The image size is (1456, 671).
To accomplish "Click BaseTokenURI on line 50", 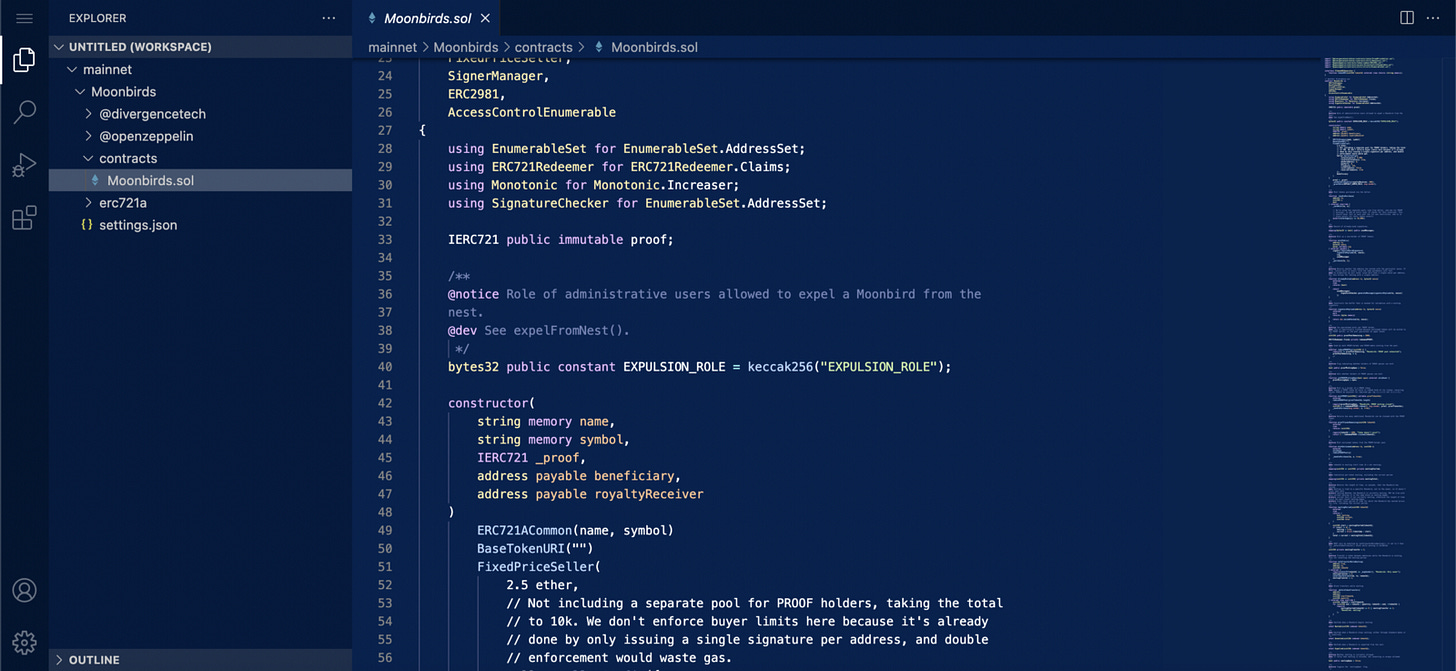I will [521, 549].
